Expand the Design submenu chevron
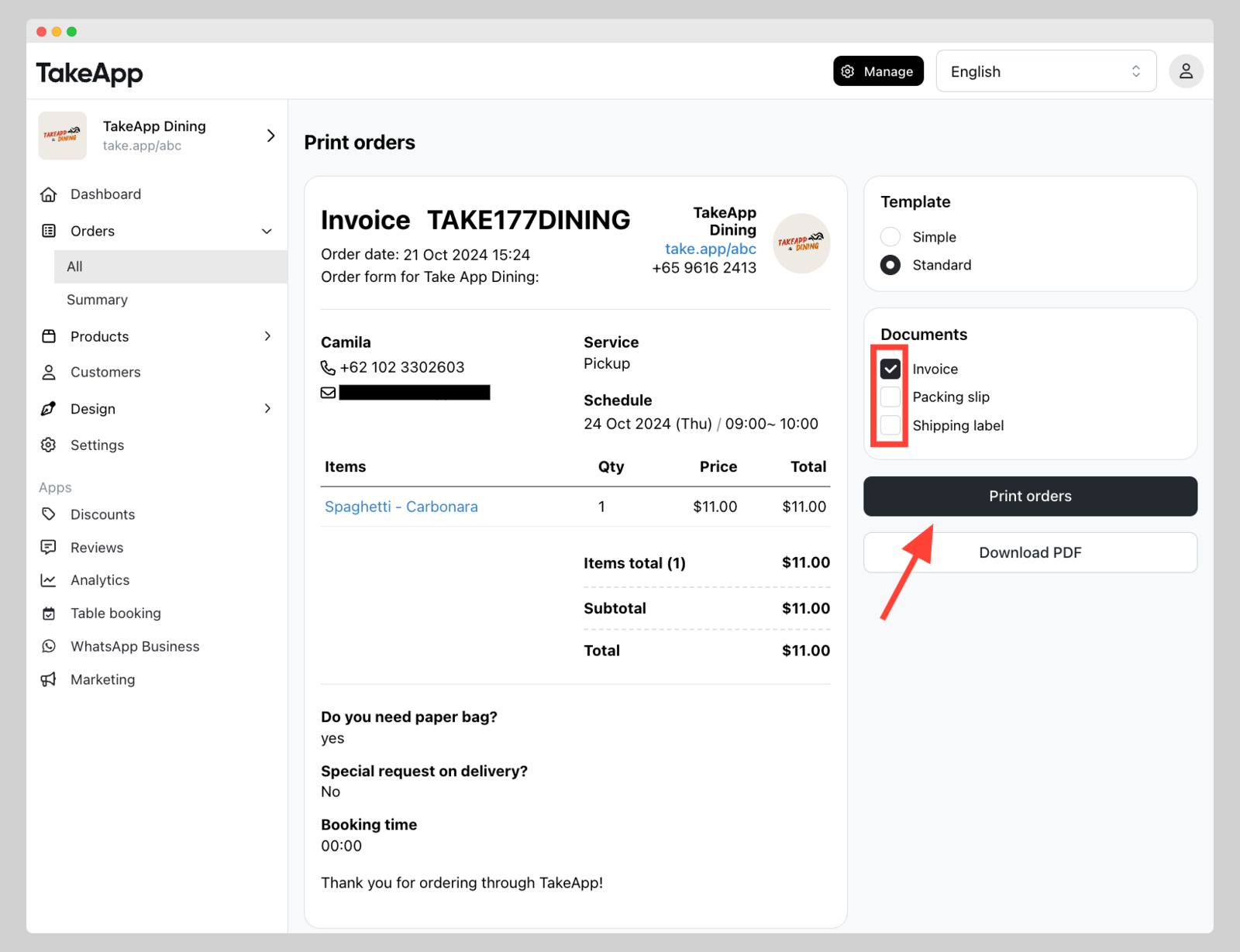Screen dimensions: 1240x952 point(267,408)
